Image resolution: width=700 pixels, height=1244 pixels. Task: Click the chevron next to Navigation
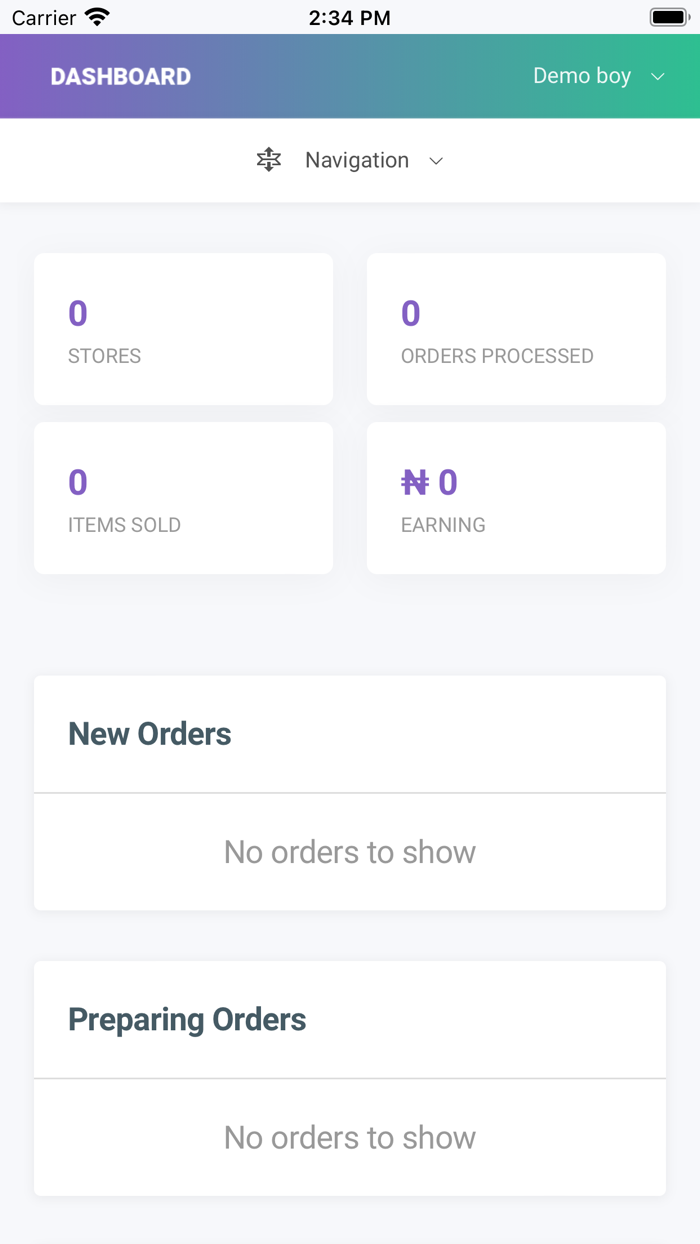click(436, 160)
